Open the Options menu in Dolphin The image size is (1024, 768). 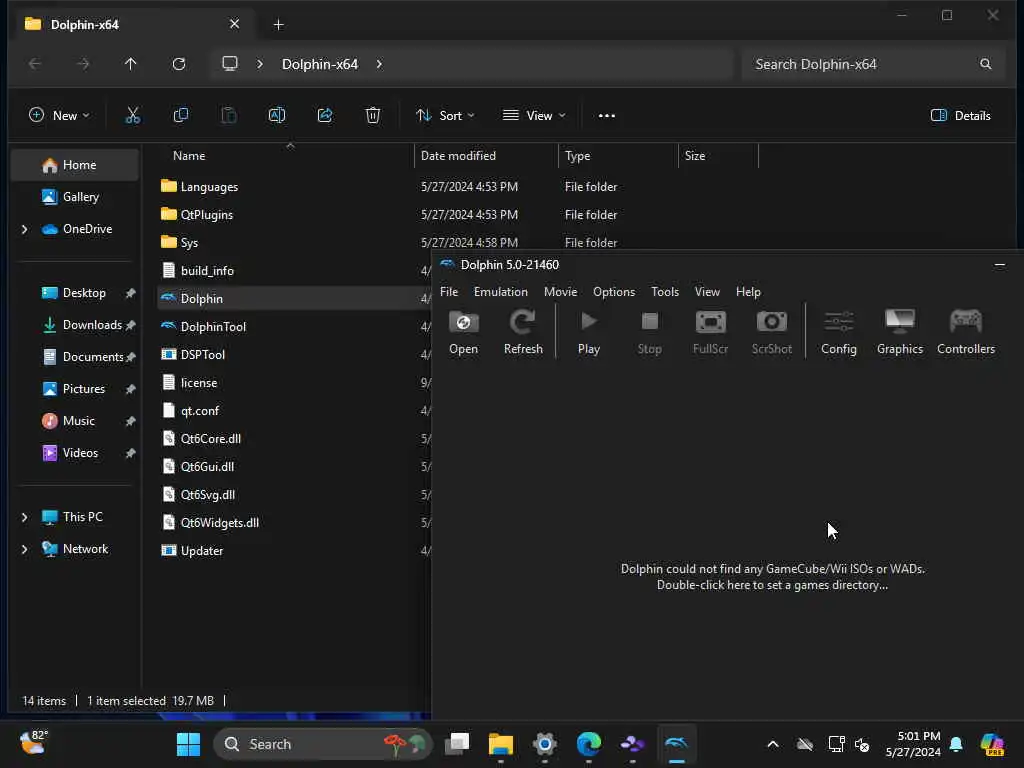[614, 292]
